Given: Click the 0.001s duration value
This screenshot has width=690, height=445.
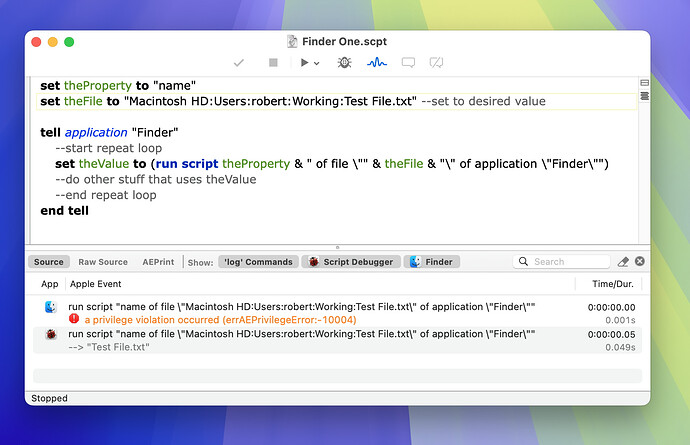Looking at the screenshot, I should [620, 320].
